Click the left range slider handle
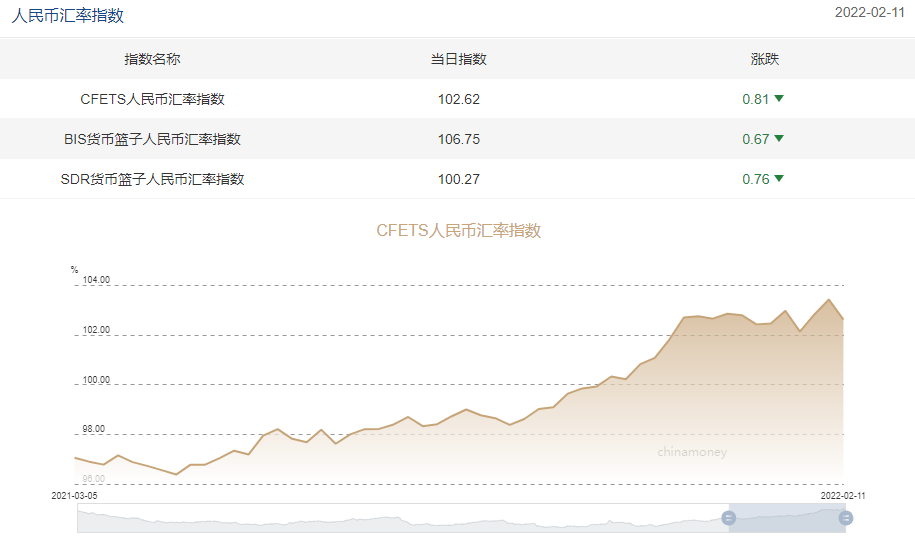Viewport: 915px width, 548px height. (x=728, y=517)
